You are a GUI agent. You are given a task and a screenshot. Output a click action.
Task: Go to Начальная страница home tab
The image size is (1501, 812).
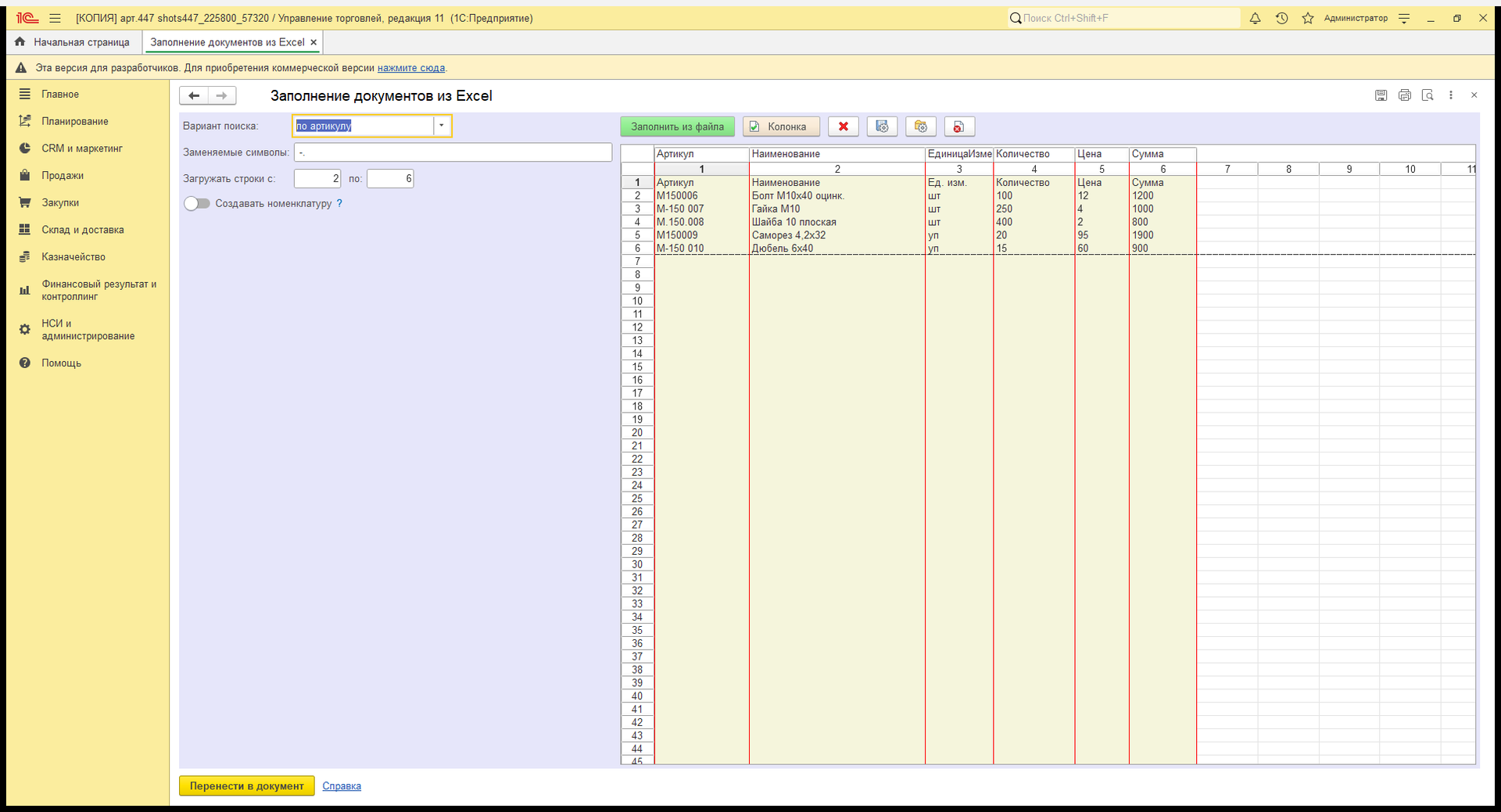73,42
